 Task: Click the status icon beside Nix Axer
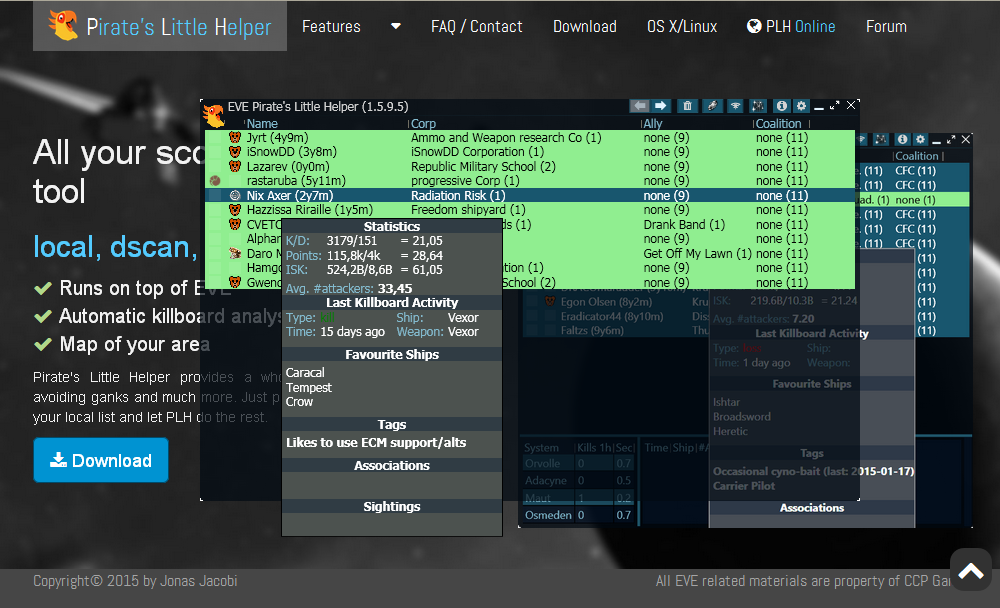pos(235,195)
